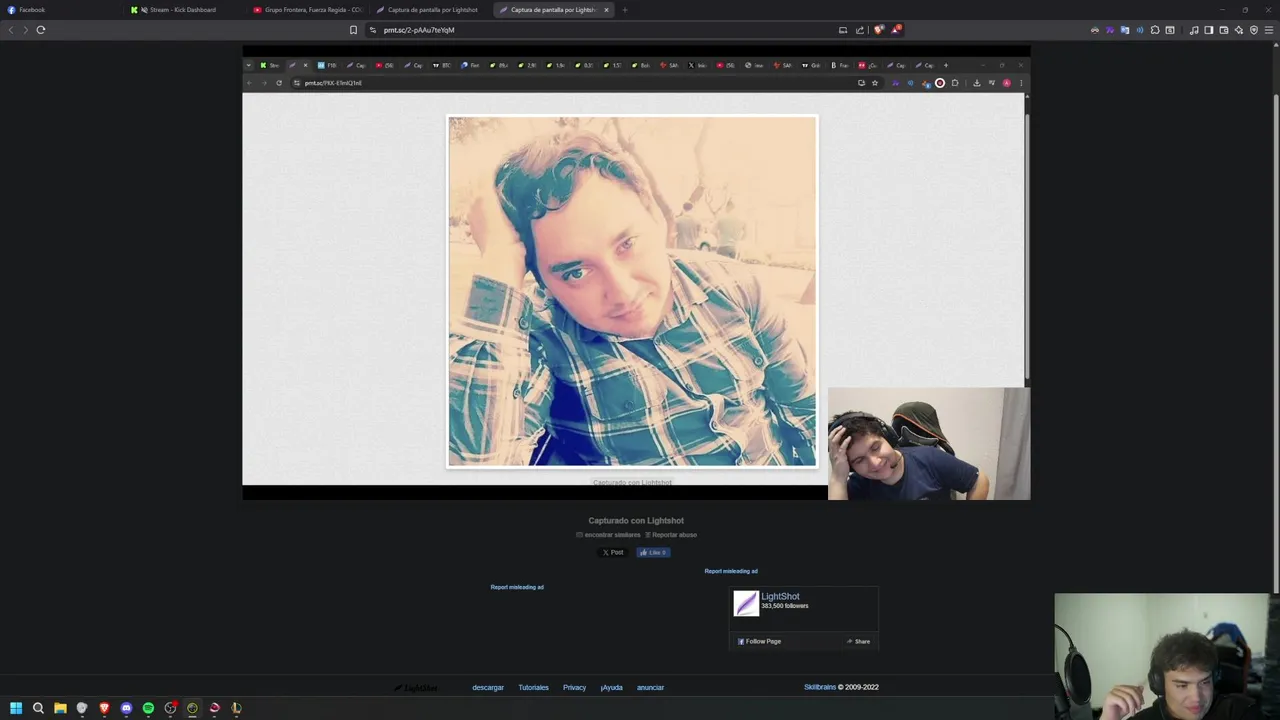
Task: Open the Tutoriales footer link
Action: (533, 688)
